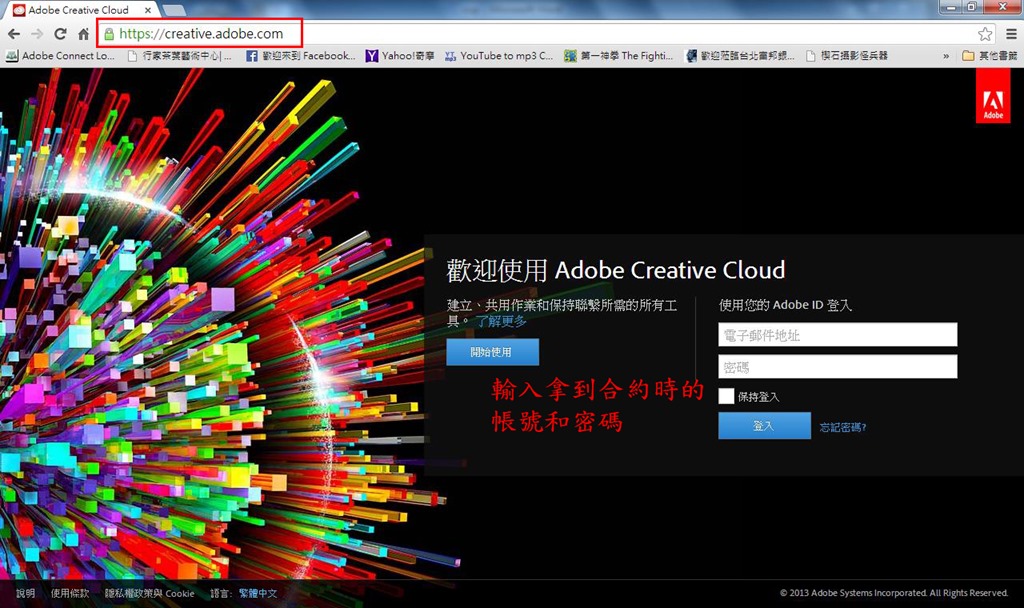Open the 忘記密碼? link
Viewport: 1024px width, 608px height.
coord(842,427)
